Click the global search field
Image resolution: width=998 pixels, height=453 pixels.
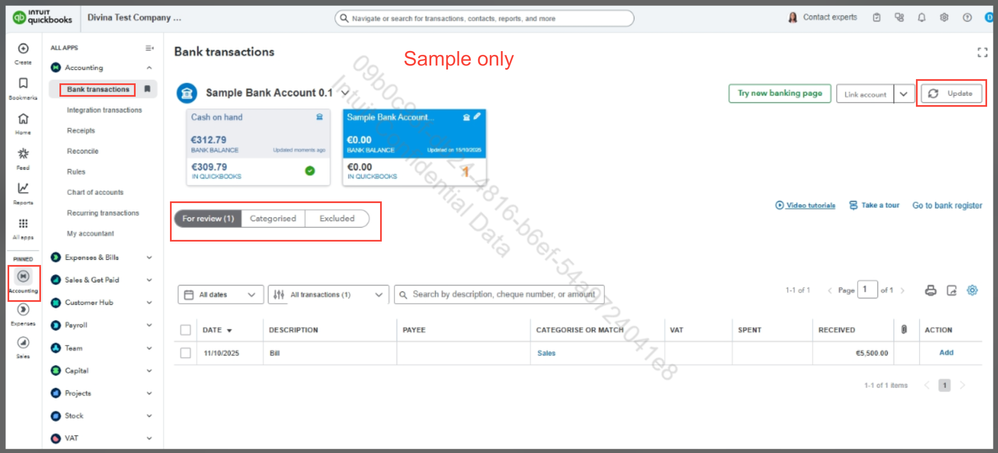[484, 18]
